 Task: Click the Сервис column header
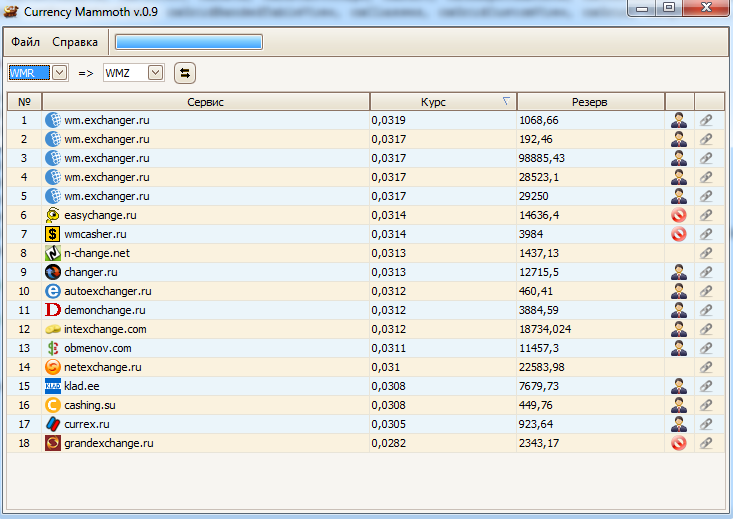point(205,102)
